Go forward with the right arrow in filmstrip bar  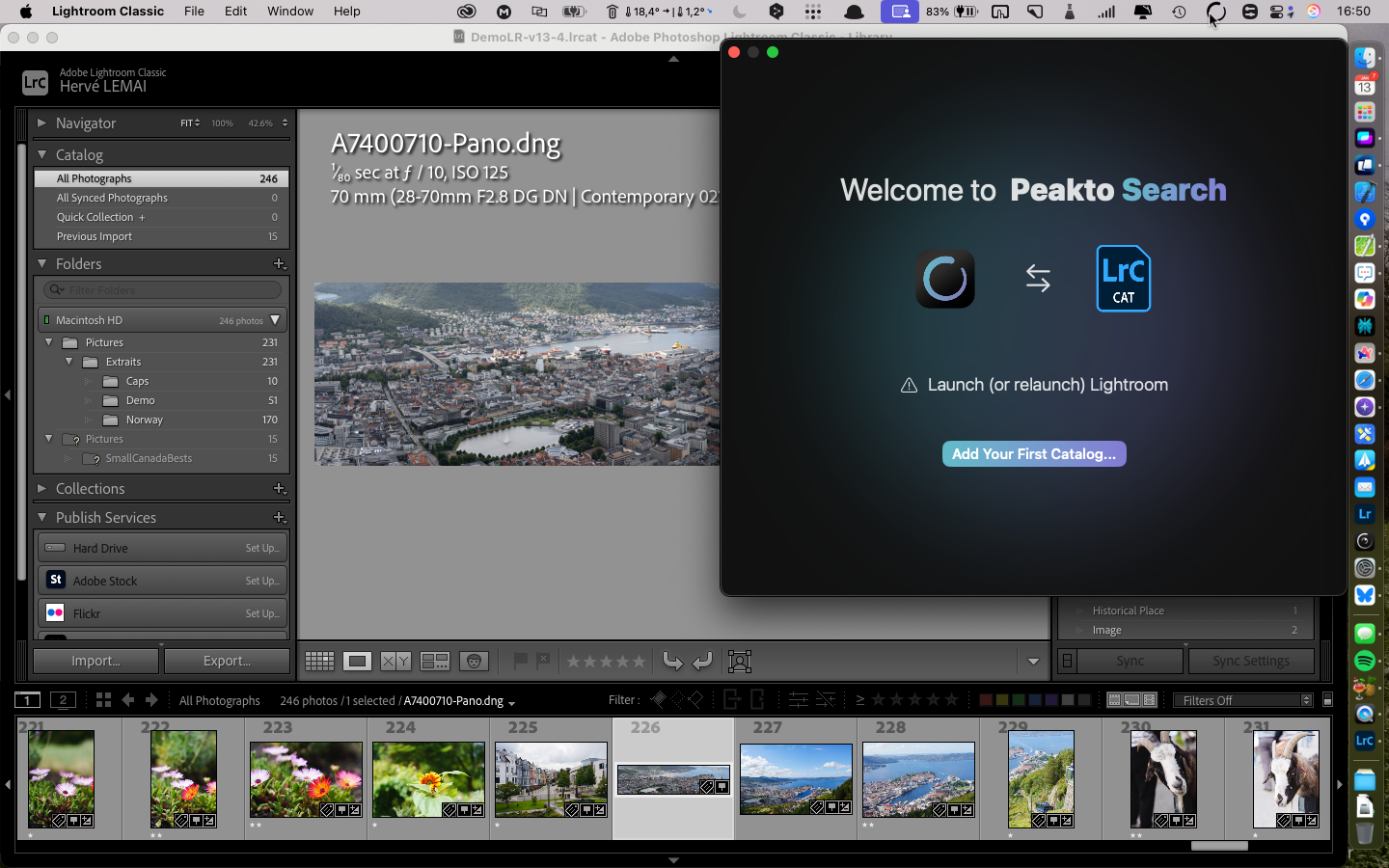point(151,700)
